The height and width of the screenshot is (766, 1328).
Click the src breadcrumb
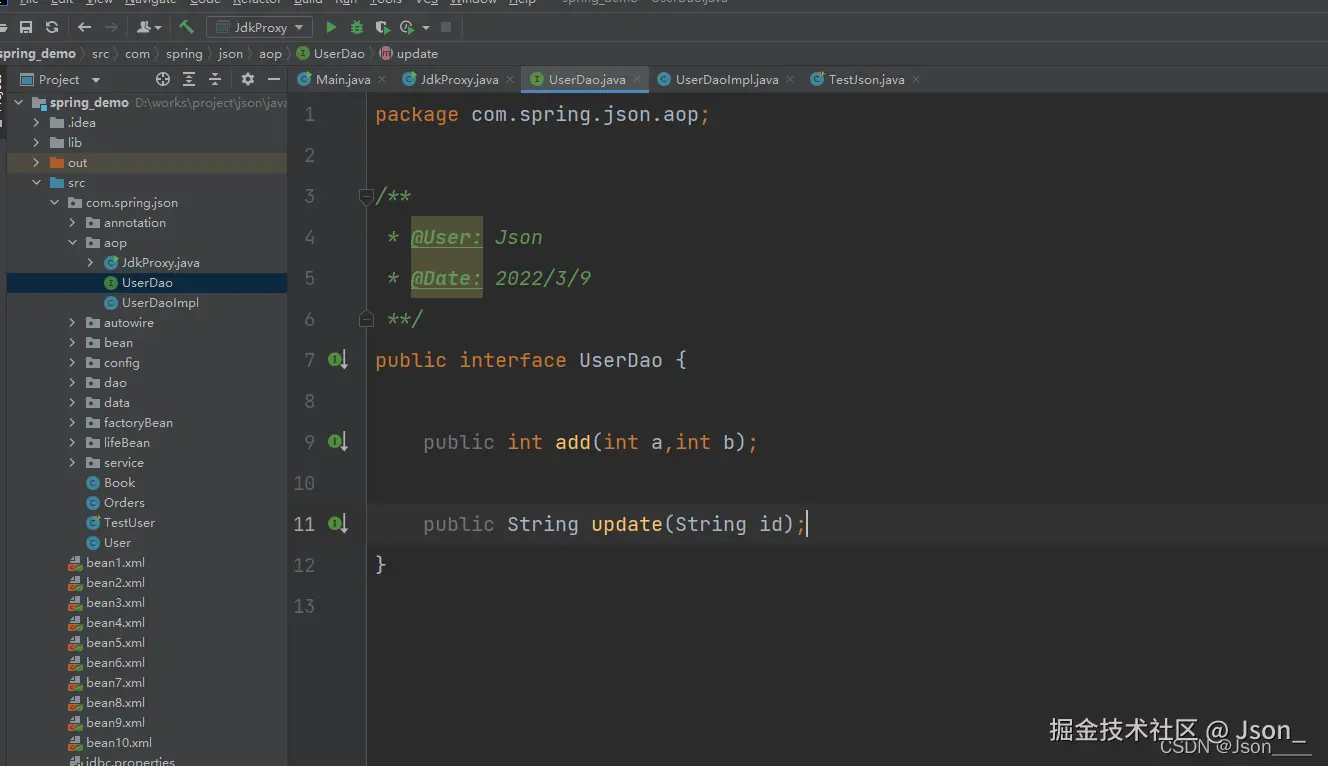(101, 54)
